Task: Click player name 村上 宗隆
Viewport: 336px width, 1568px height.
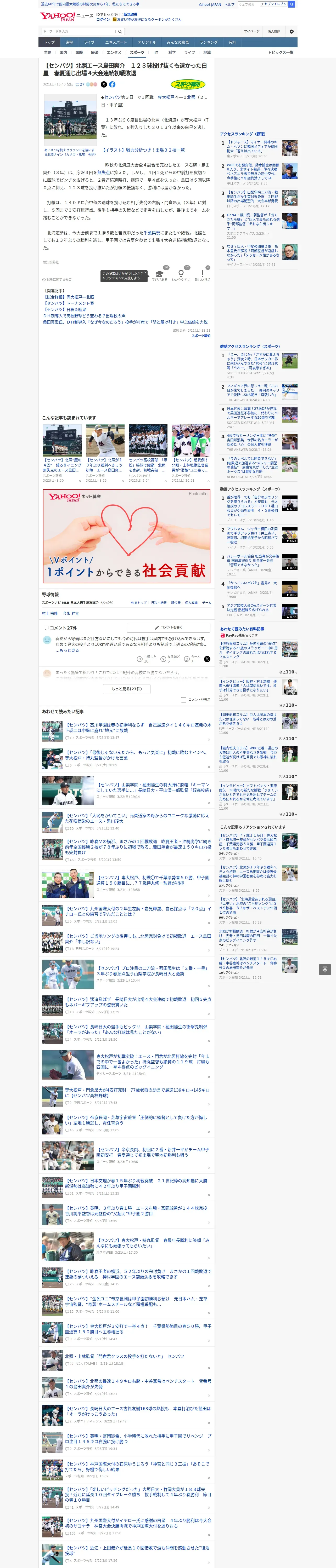Action: [x=49, y=614]
